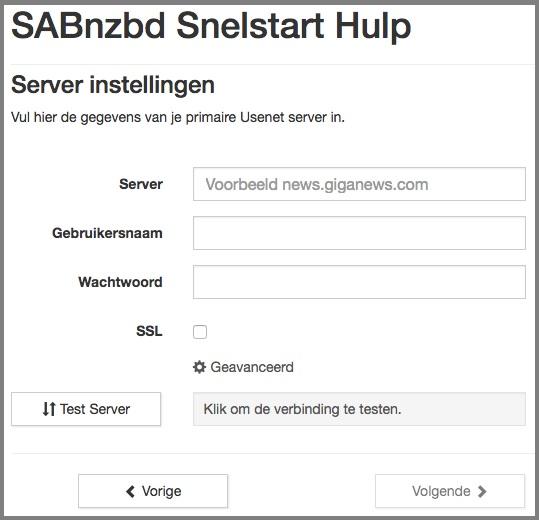The image size is (539, 520).
Task: Click the Wachtwoord field label
Action: point(120,282)
